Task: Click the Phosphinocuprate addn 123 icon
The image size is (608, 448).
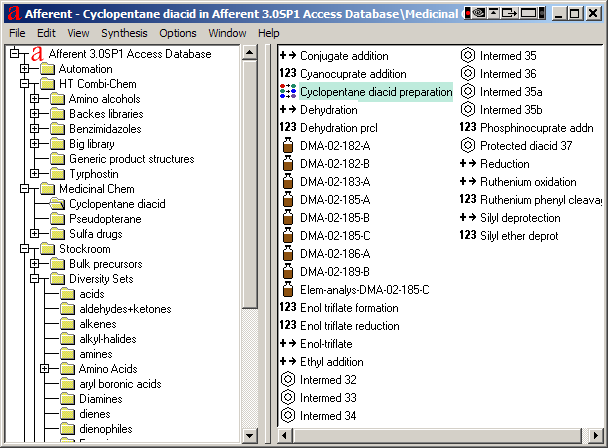Action: click(468, 127)
